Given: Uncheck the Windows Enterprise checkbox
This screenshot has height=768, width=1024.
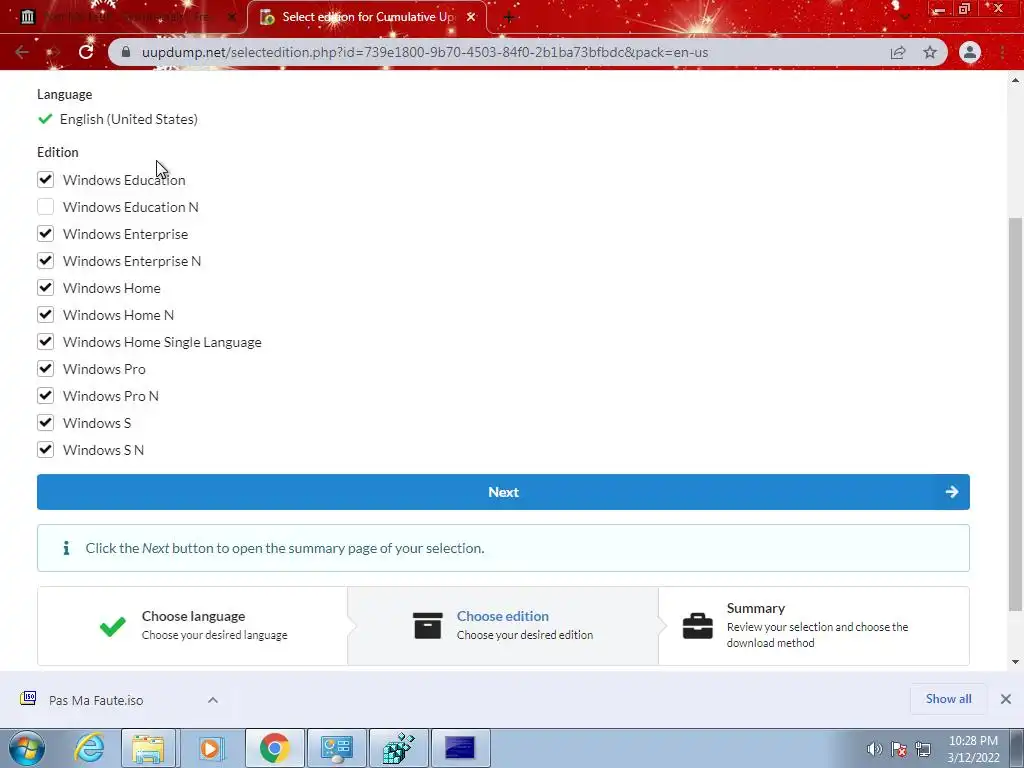Looking at the screenshot, I should pyautogui.click(x=45, y=234).
